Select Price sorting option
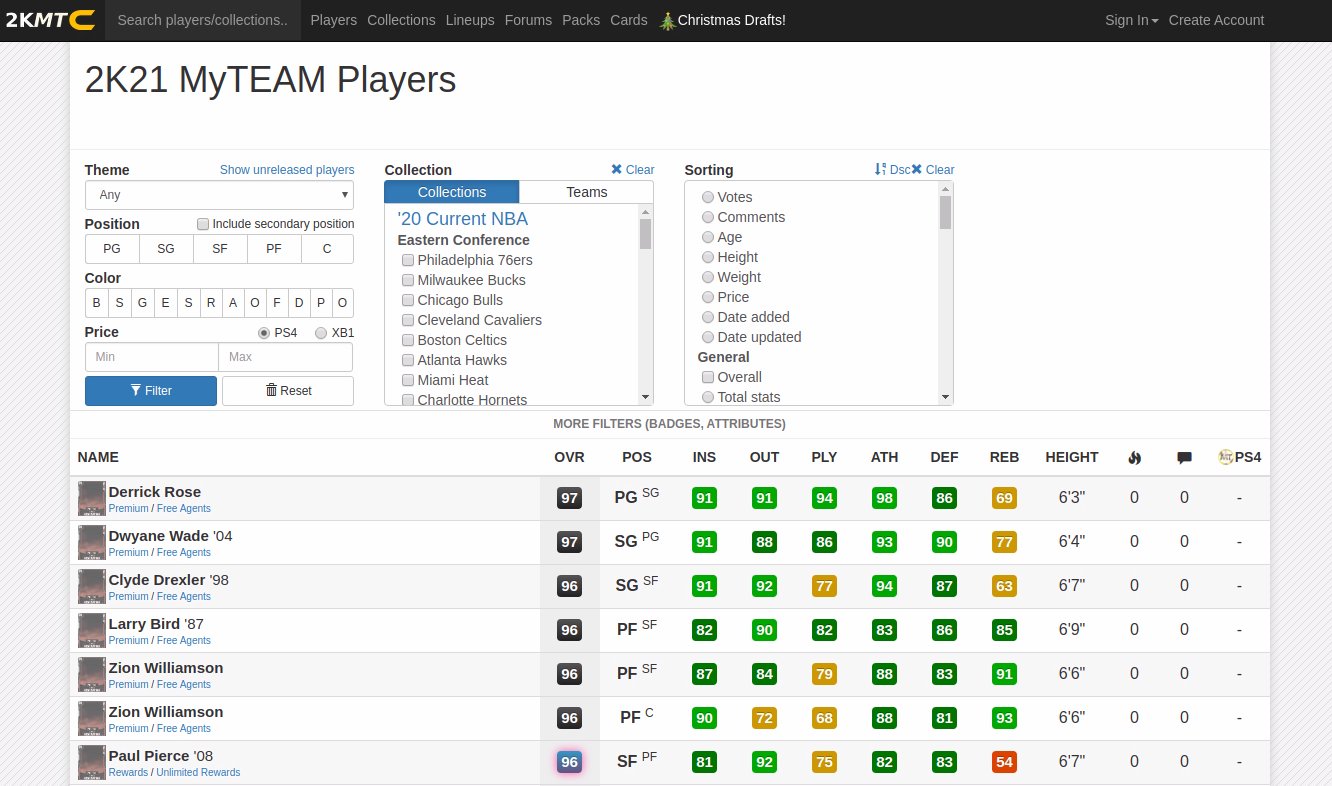 click(708, 297)
